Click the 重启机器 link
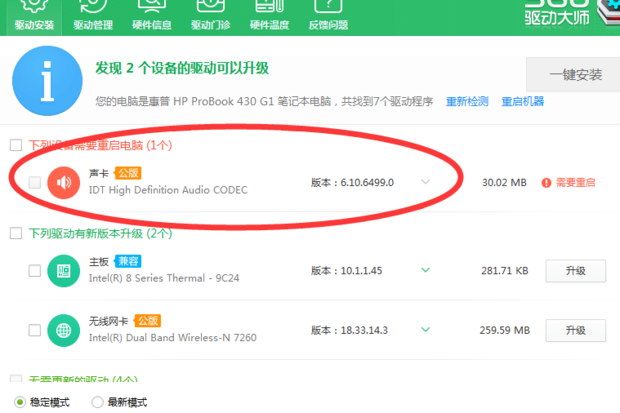 (523, 102)
